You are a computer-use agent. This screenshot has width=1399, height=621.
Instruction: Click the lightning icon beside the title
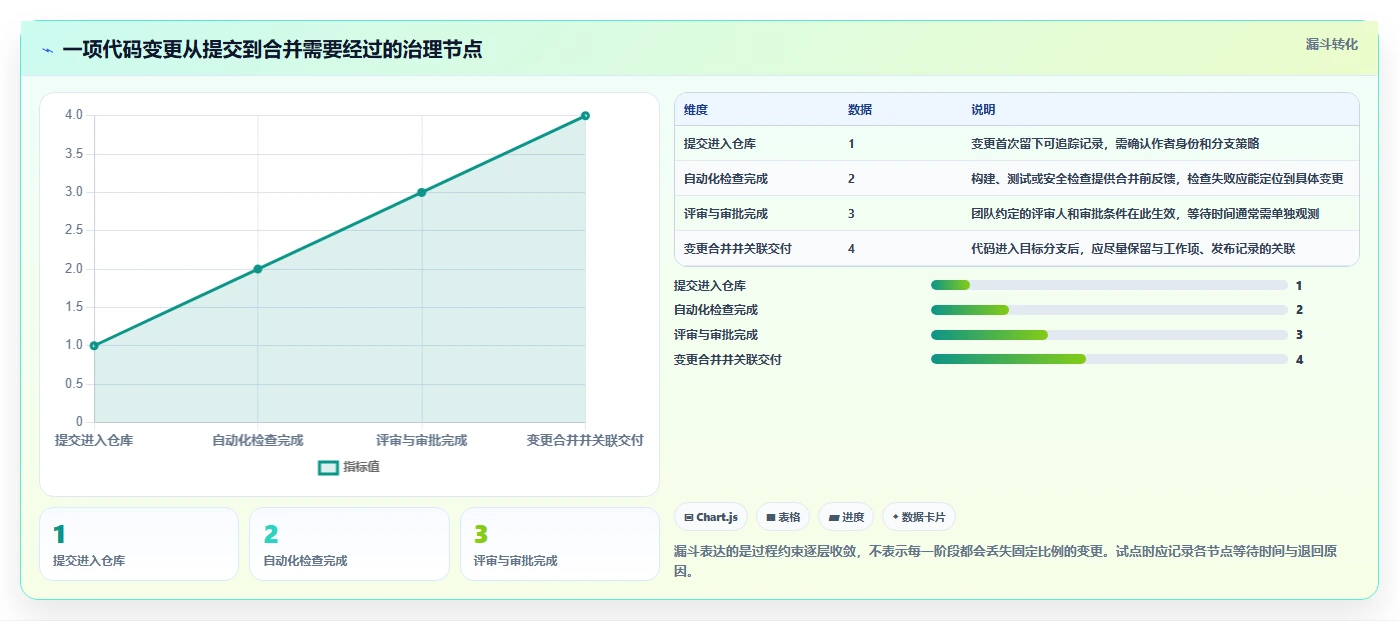click(x=47, y=50)
